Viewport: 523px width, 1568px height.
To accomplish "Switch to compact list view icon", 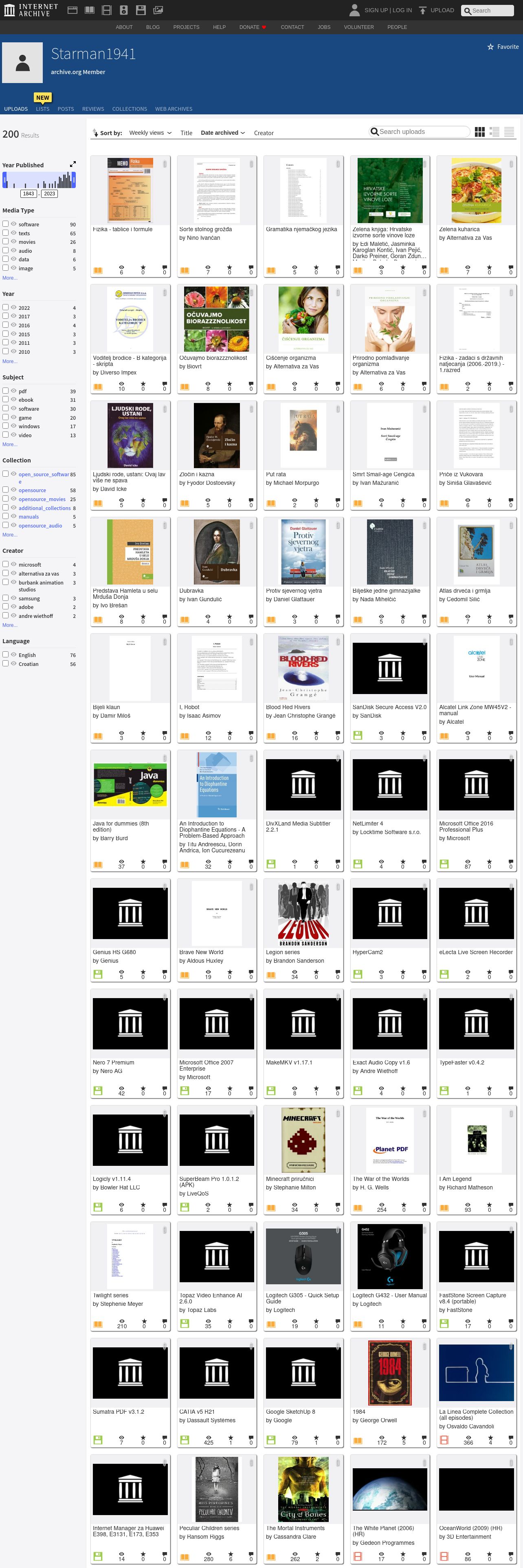I will tap(509, 131).
